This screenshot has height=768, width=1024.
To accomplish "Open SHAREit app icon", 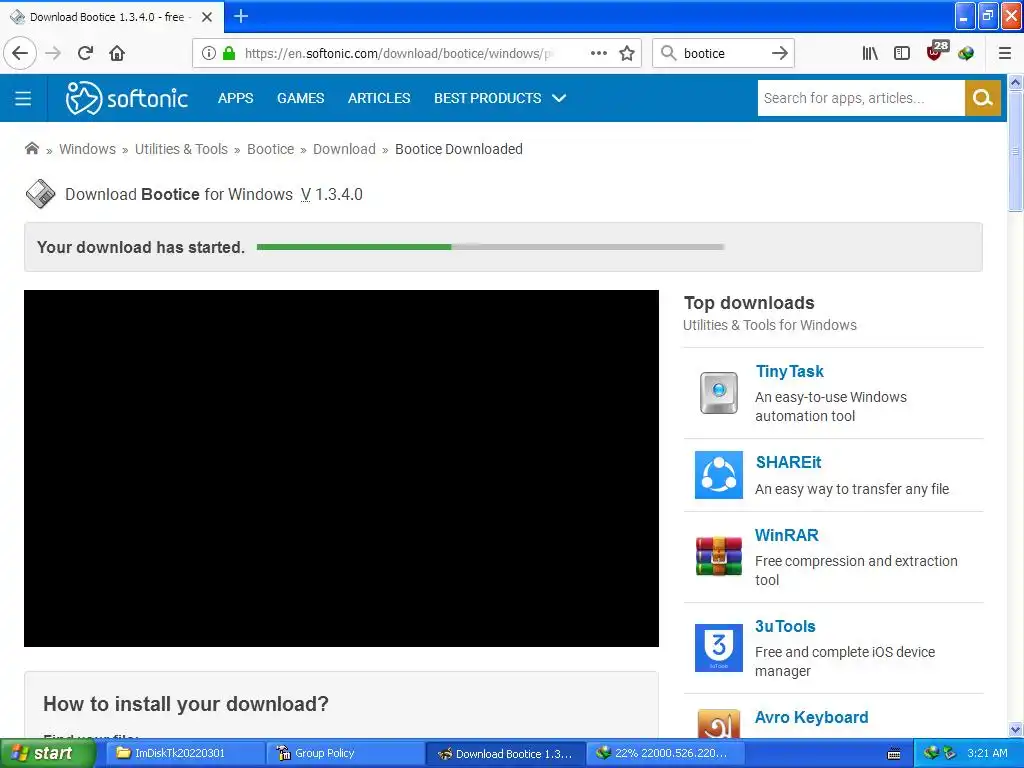I will click(x=719, y=475).
